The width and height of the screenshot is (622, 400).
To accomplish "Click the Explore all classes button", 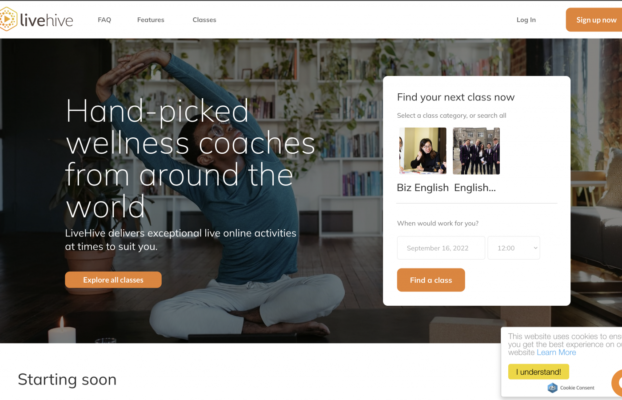I will tap(113, 280).
